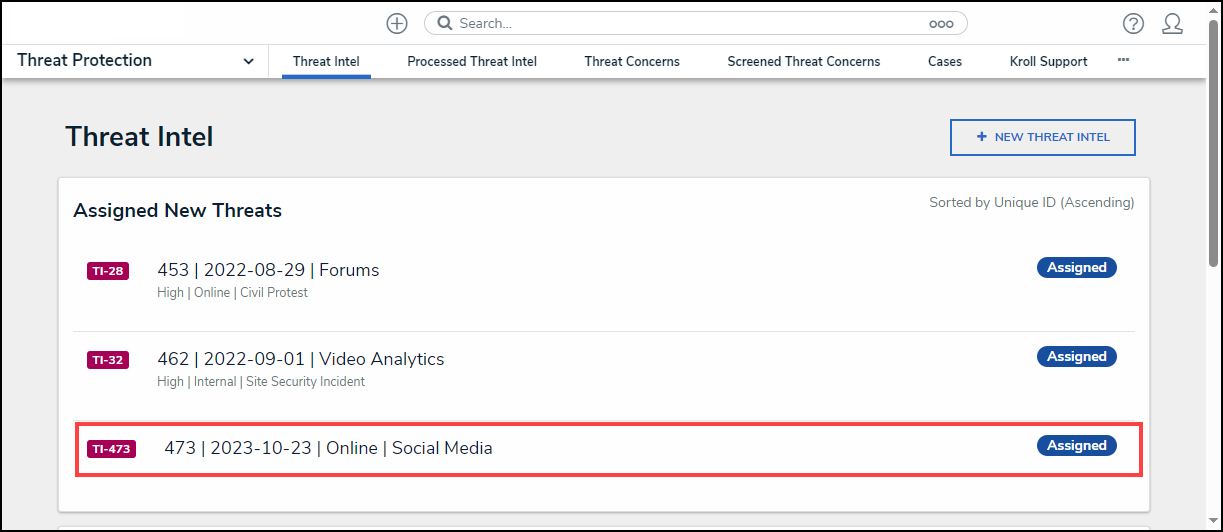Expand the Threat Protection dropdown
The image size is (1223, 532).
point(248,61)
